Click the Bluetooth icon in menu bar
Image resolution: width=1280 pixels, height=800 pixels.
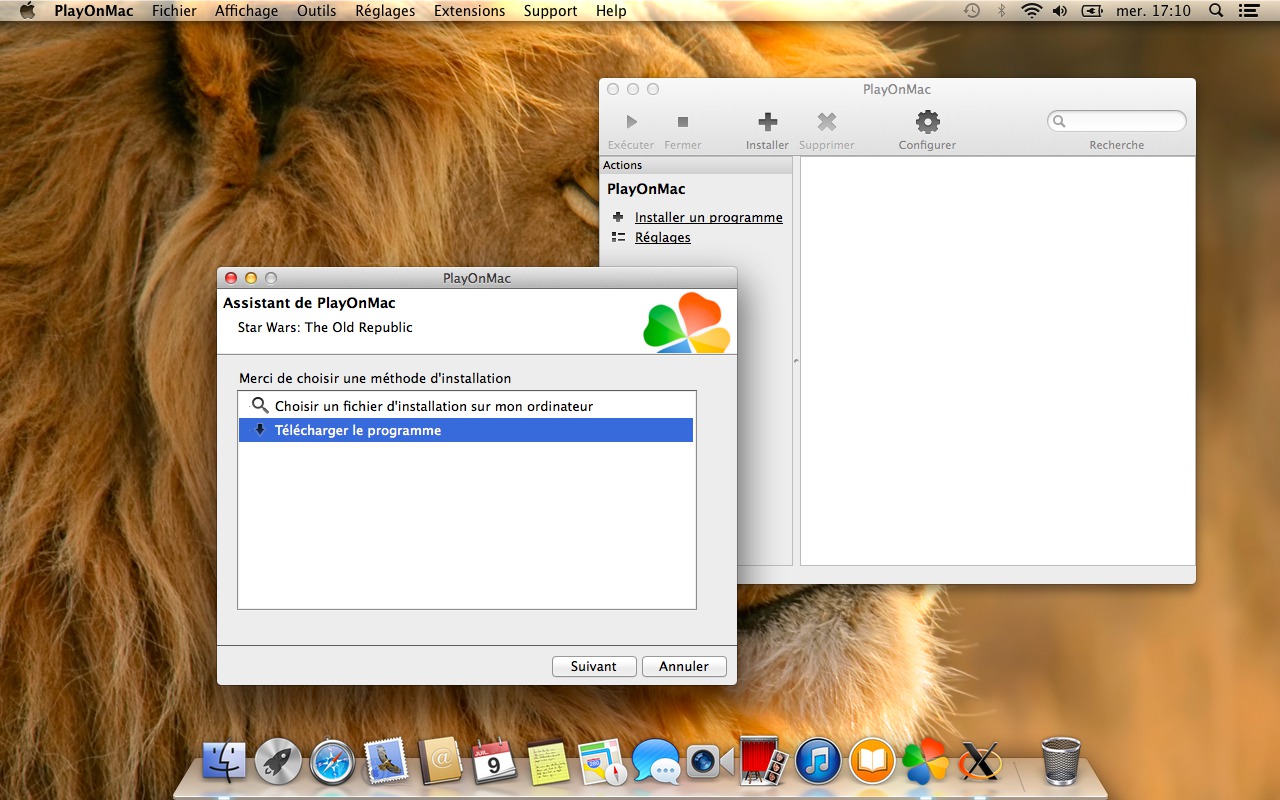pos(1002,11)
